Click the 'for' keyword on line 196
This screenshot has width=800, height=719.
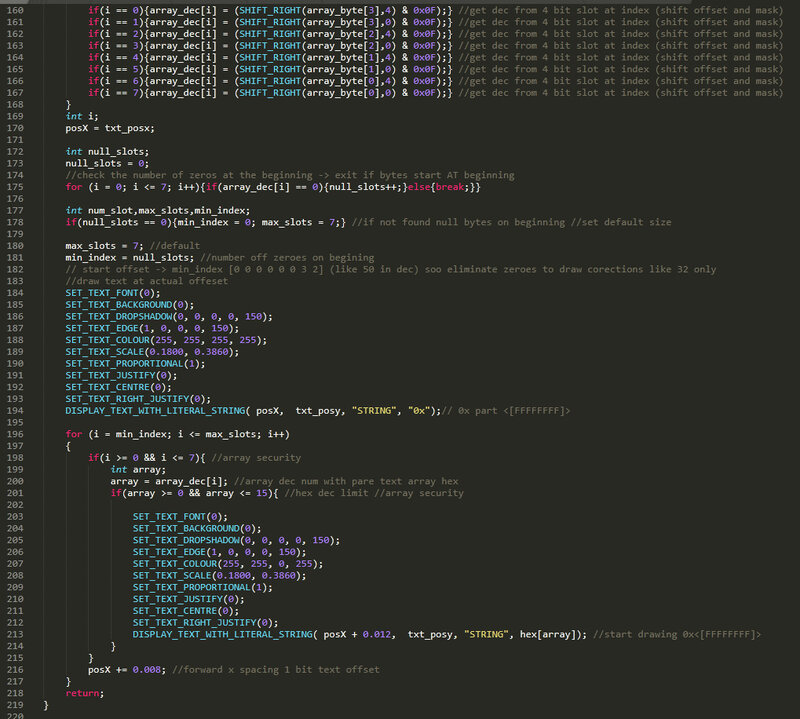point(73,434)
